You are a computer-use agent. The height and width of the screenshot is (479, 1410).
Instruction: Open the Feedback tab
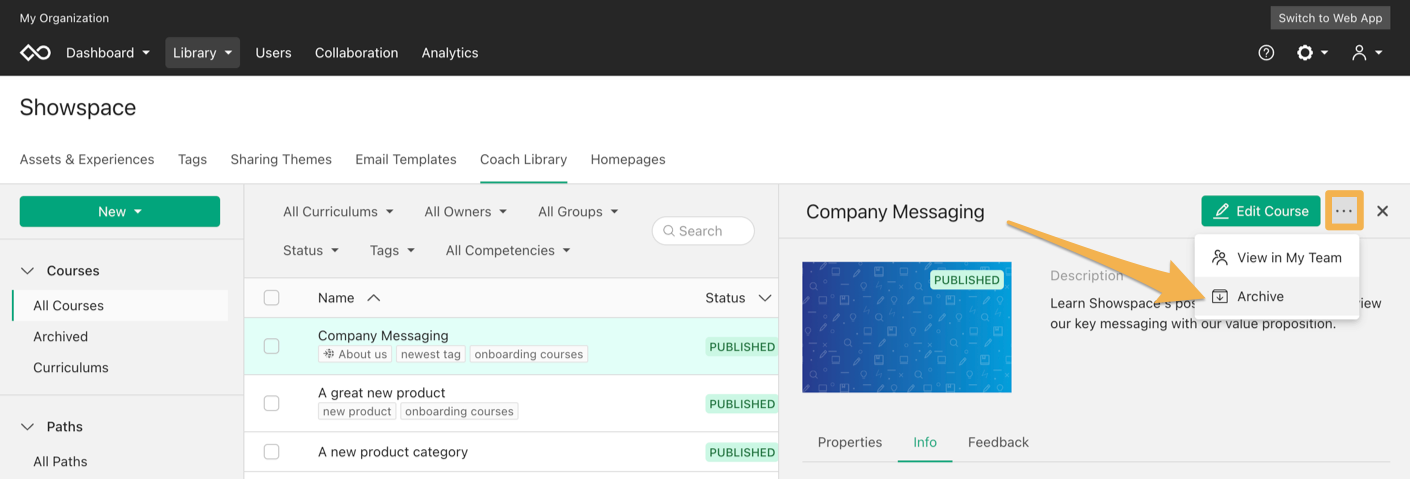coord(998,442)
